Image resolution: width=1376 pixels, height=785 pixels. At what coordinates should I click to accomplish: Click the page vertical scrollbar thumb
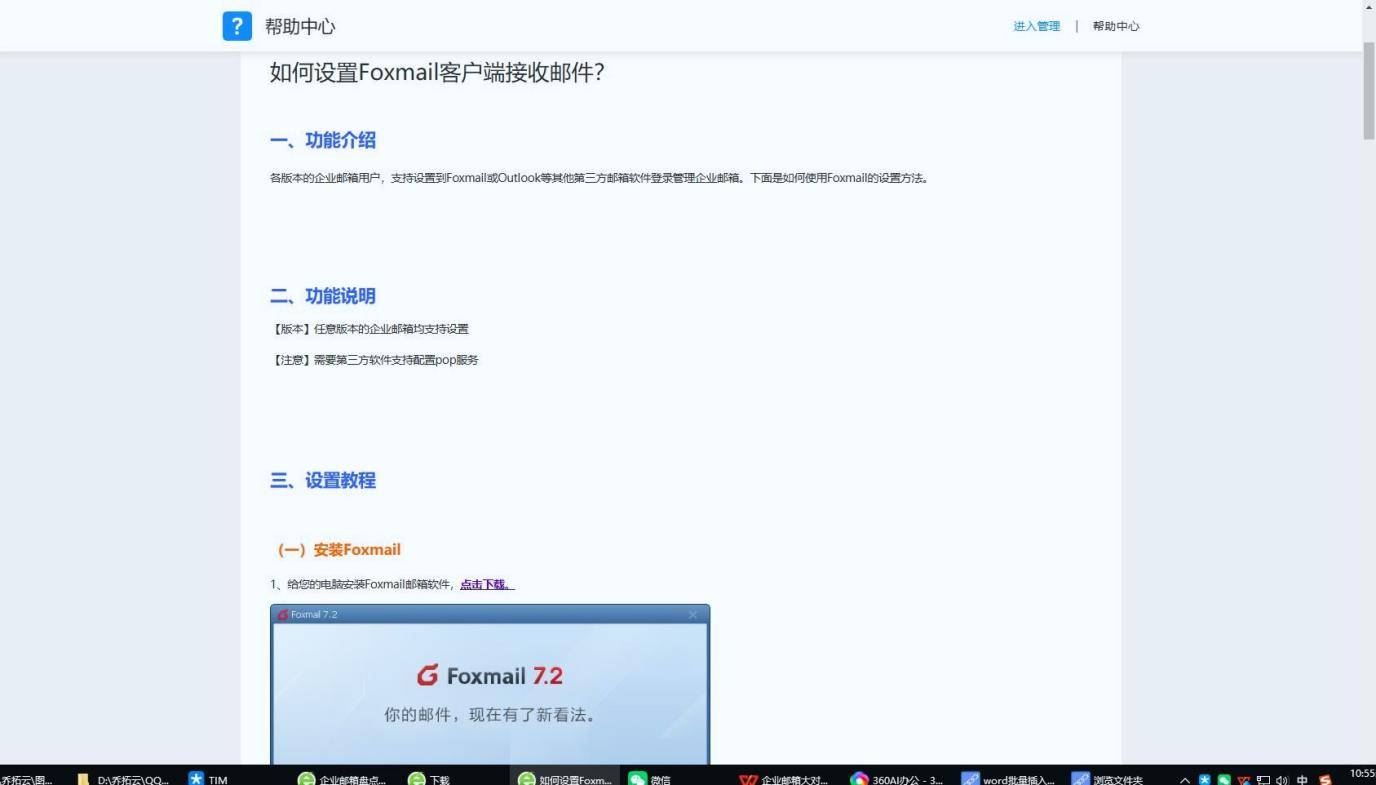tap(1368, 90)
